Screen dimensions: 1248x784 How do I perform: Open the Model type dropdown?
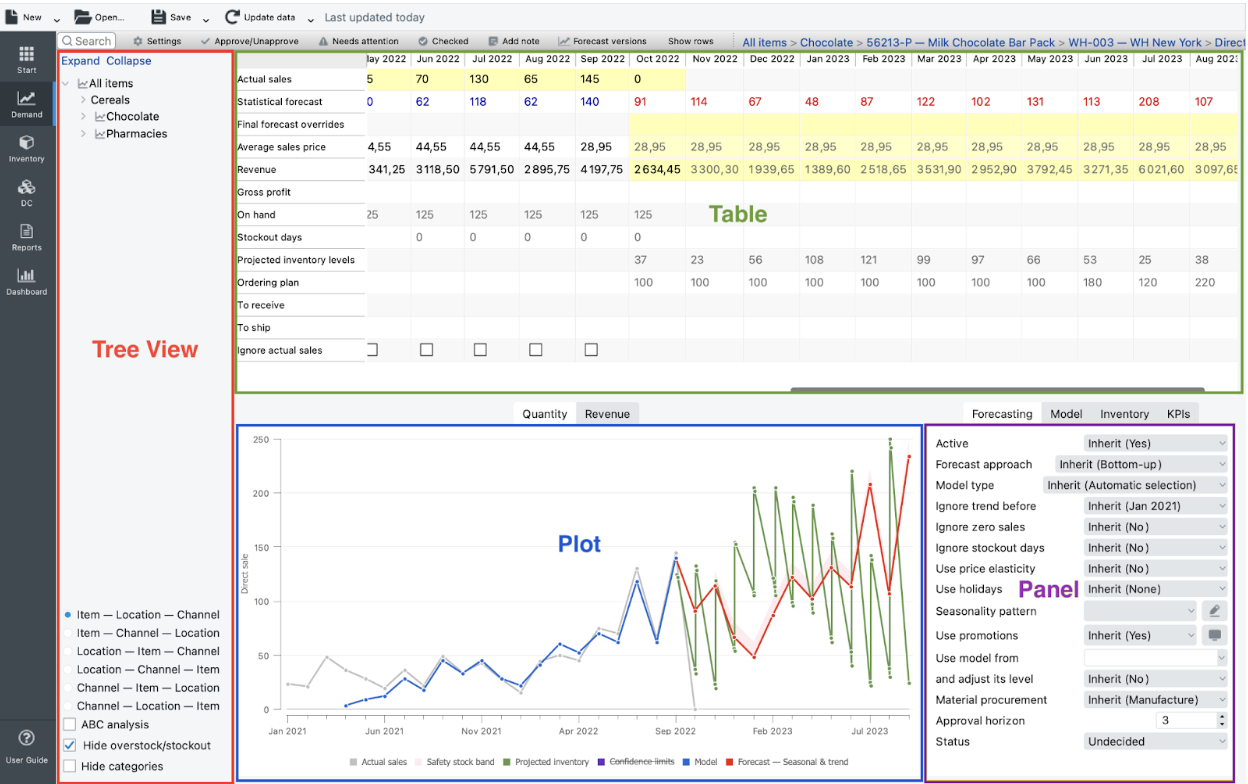coord(1136,485)
